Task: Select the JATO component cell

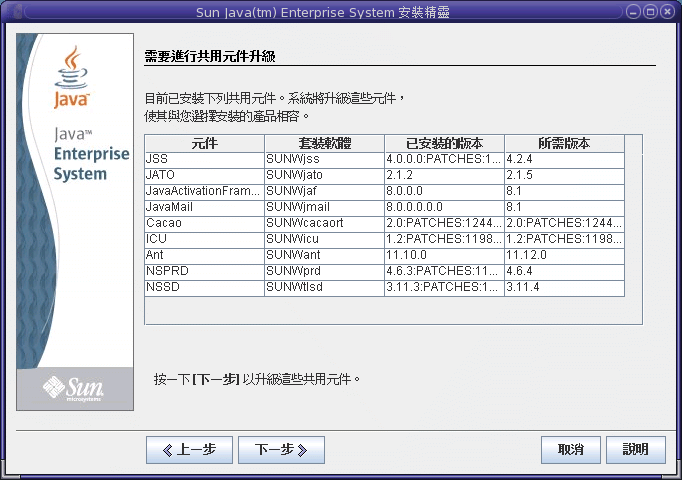Action: (x=204, y=176)
